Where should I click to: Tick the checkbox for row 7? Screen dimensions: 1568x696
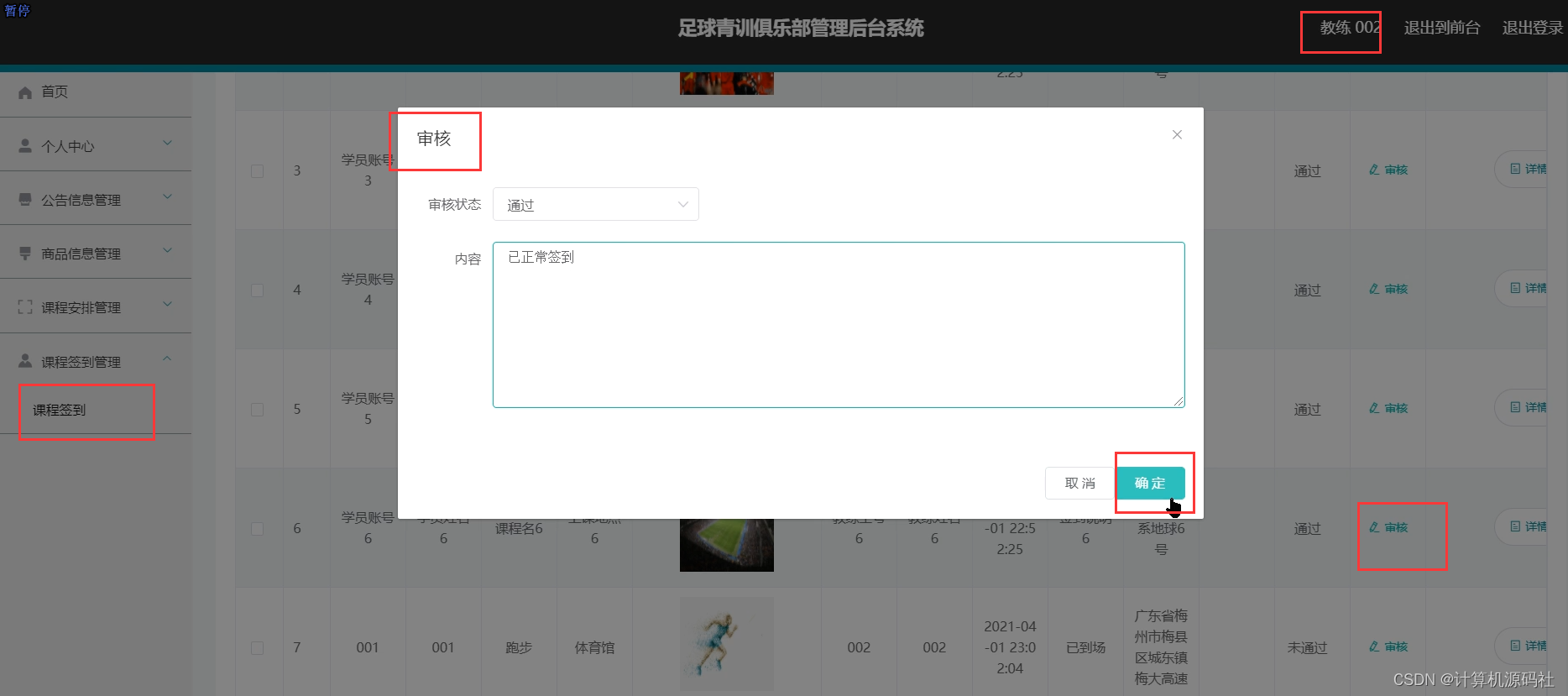[258, 648]
